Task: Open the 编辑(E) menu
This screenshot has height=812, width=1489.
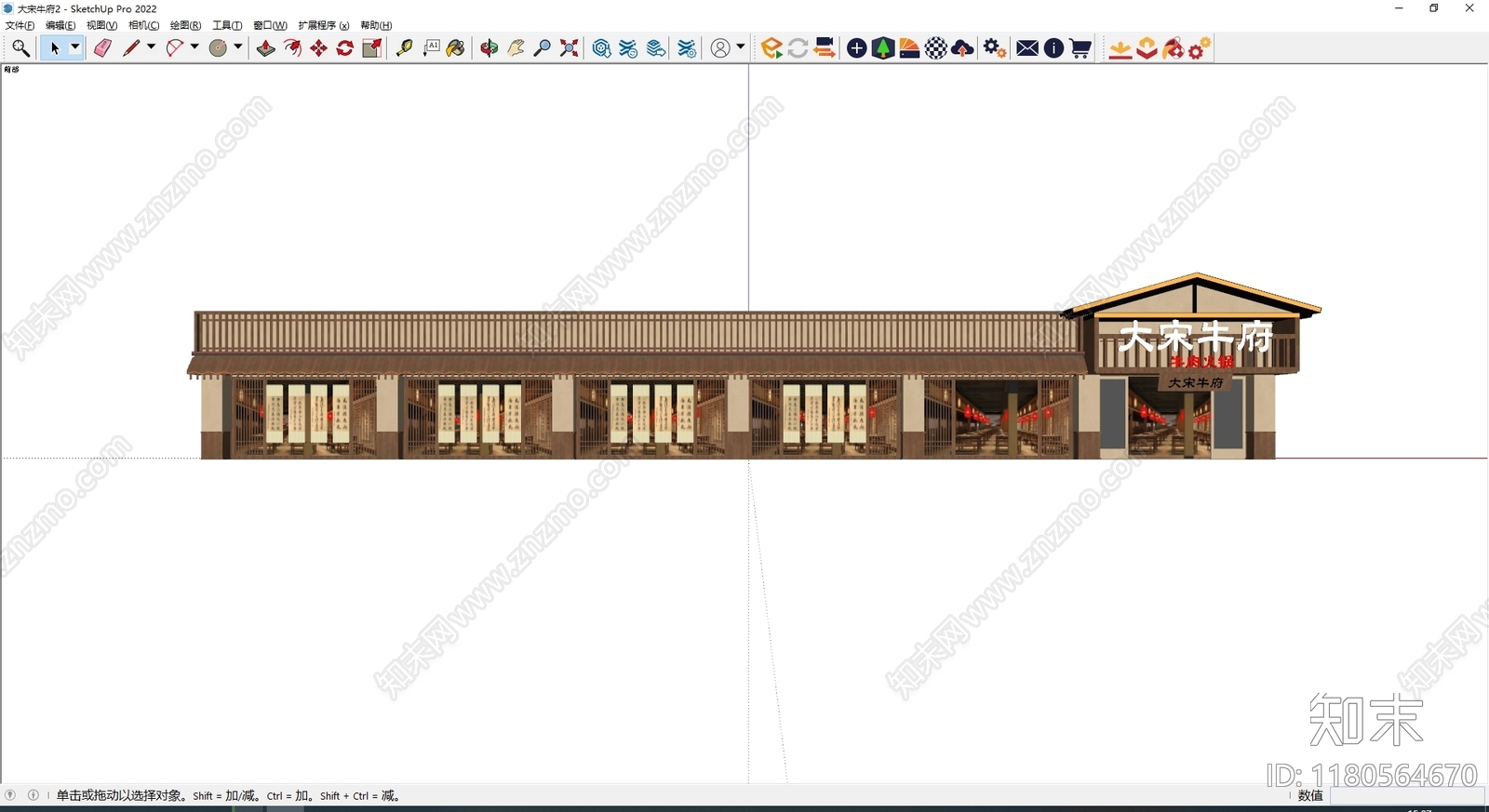Action: [x=60, y=25]
